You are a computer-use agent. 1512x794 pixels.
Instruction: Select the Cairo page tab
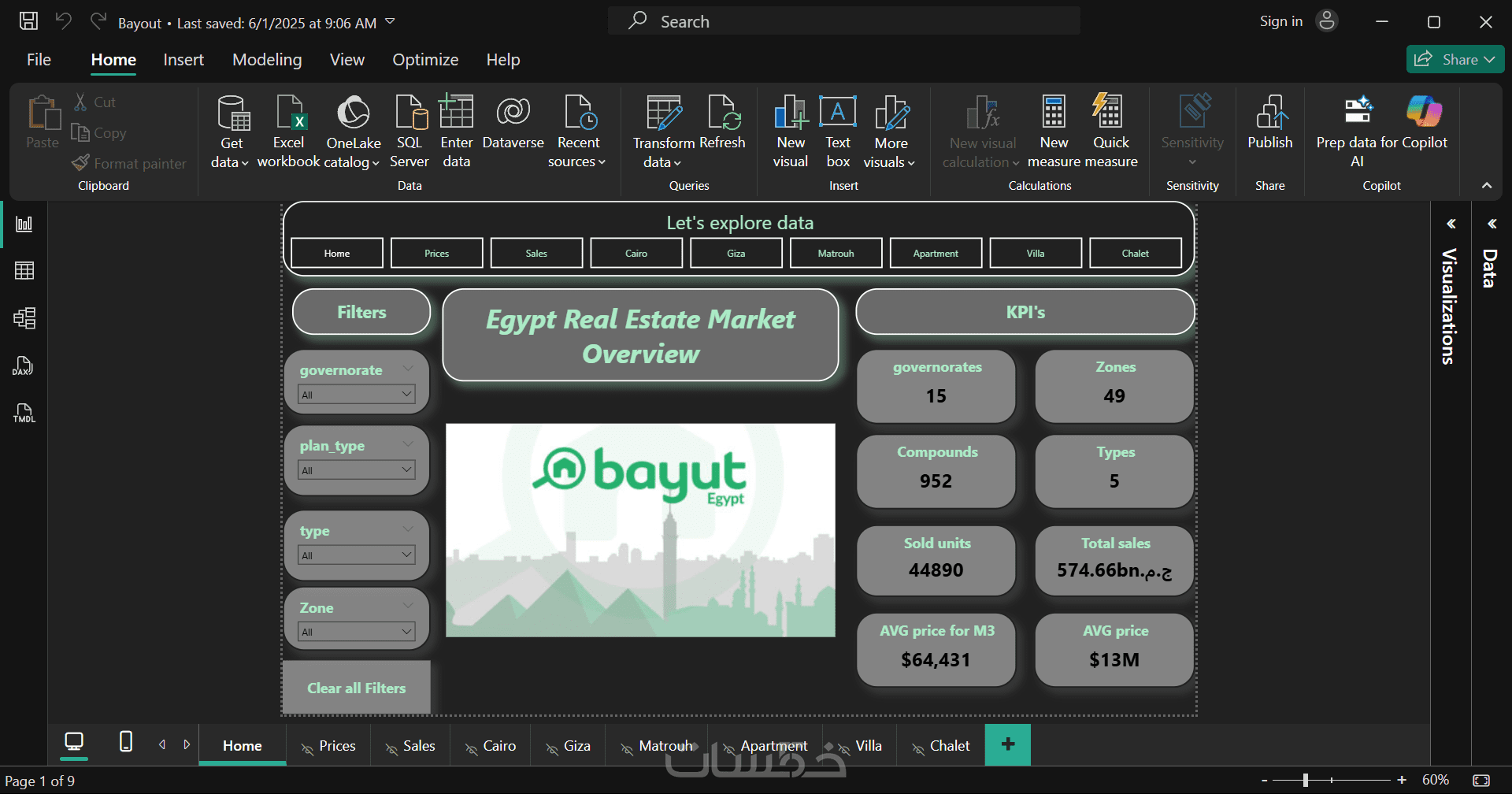click(x=490, y=746)
